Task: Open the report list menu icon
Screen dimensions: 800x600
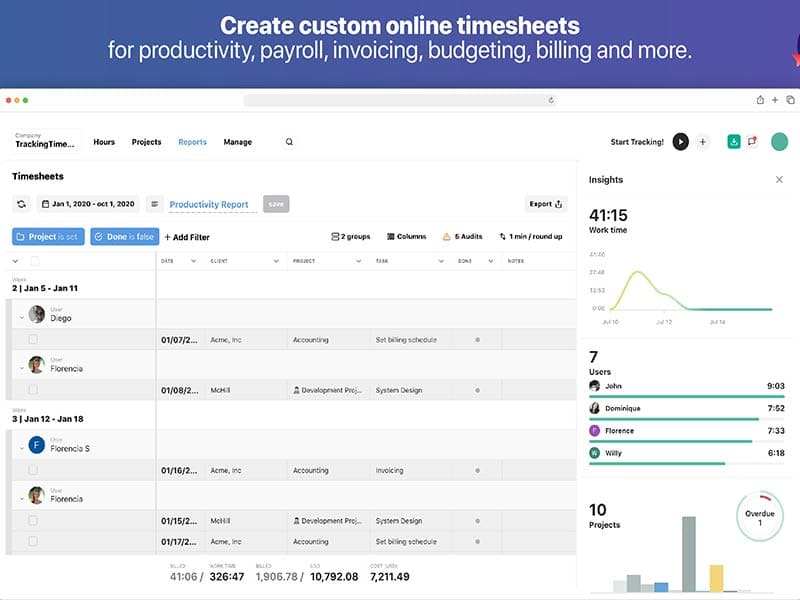Action: (154, 204)
